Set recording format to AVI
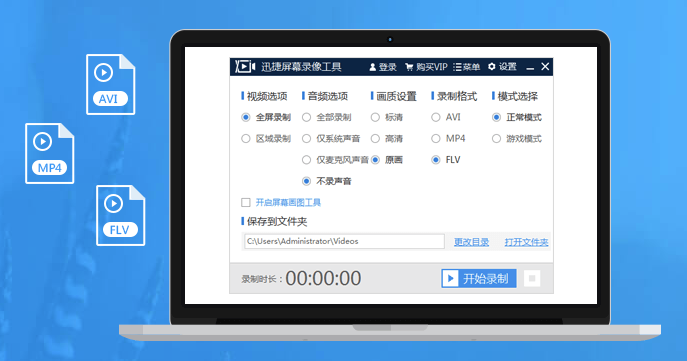The width and height of the screenshot is (687, 361). tap(436, 117)
